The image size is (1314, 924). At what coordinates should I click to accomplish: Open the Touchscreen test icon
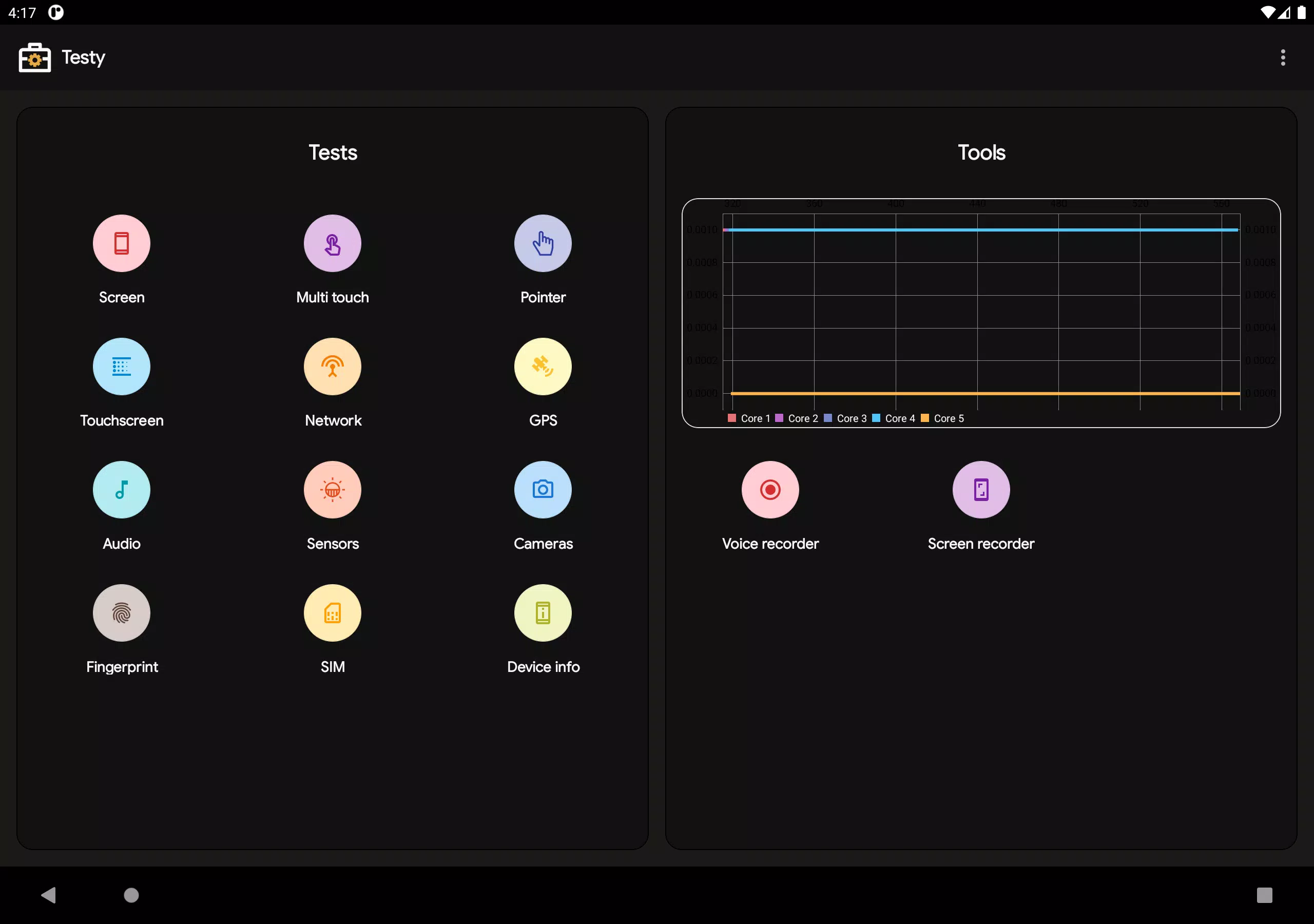pyautogui.click(x=121, y=367)
